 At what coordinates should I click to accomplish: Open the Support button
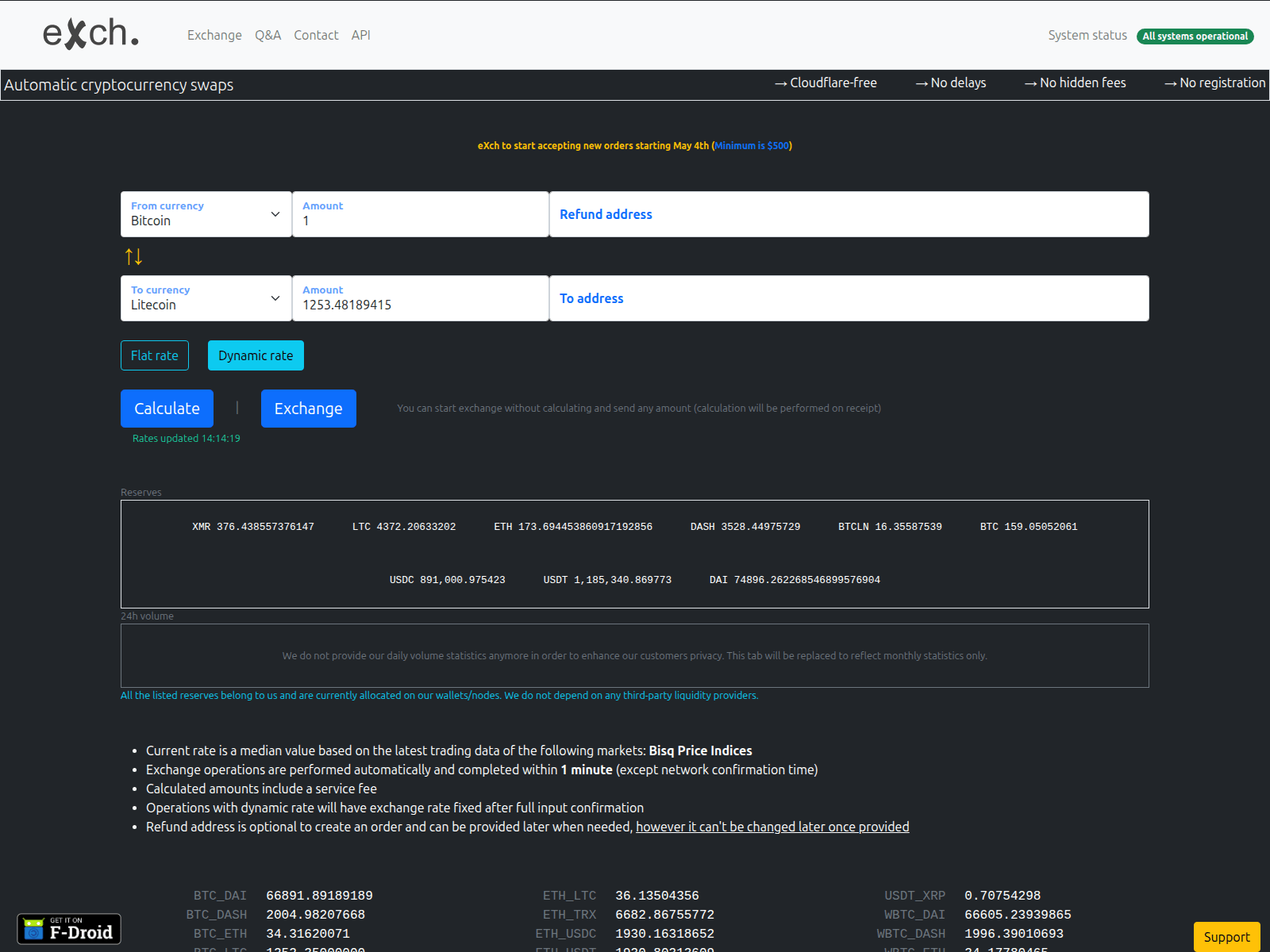click(x=1226, y=937)
